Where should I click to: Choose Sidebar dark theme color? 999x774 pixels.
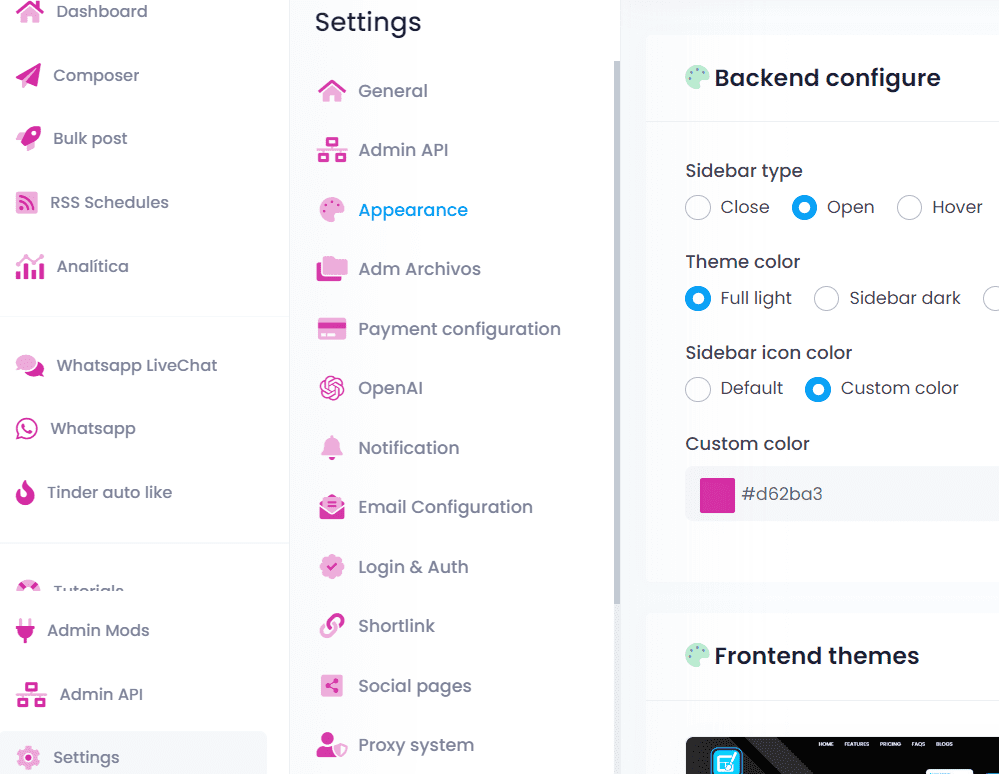(x=826, y=299)
